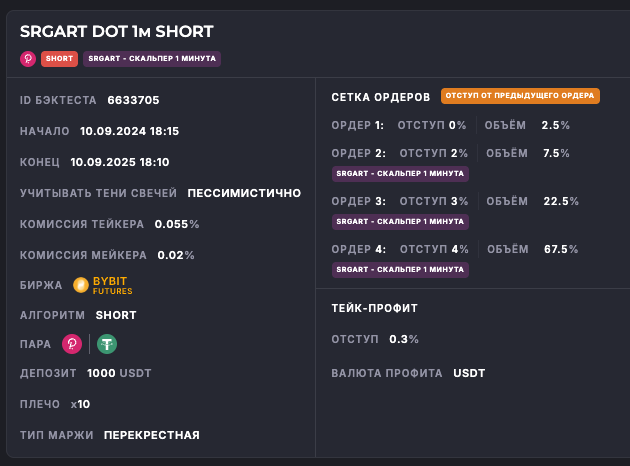
Task: Click the end date 10.09.2025 18:10
Action: [x=120, y=162]
